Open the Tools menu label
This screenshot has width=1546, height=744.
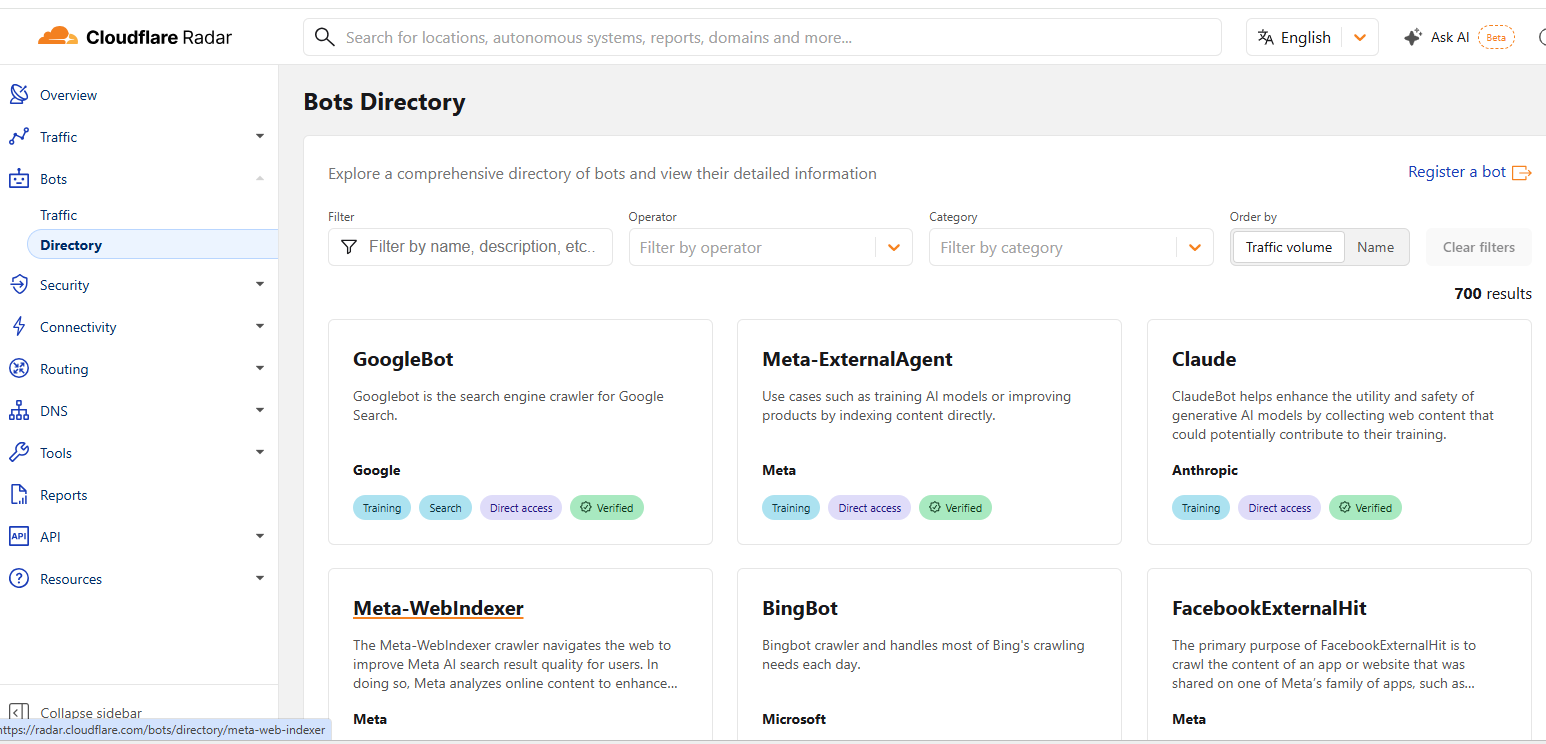(56, 453)
